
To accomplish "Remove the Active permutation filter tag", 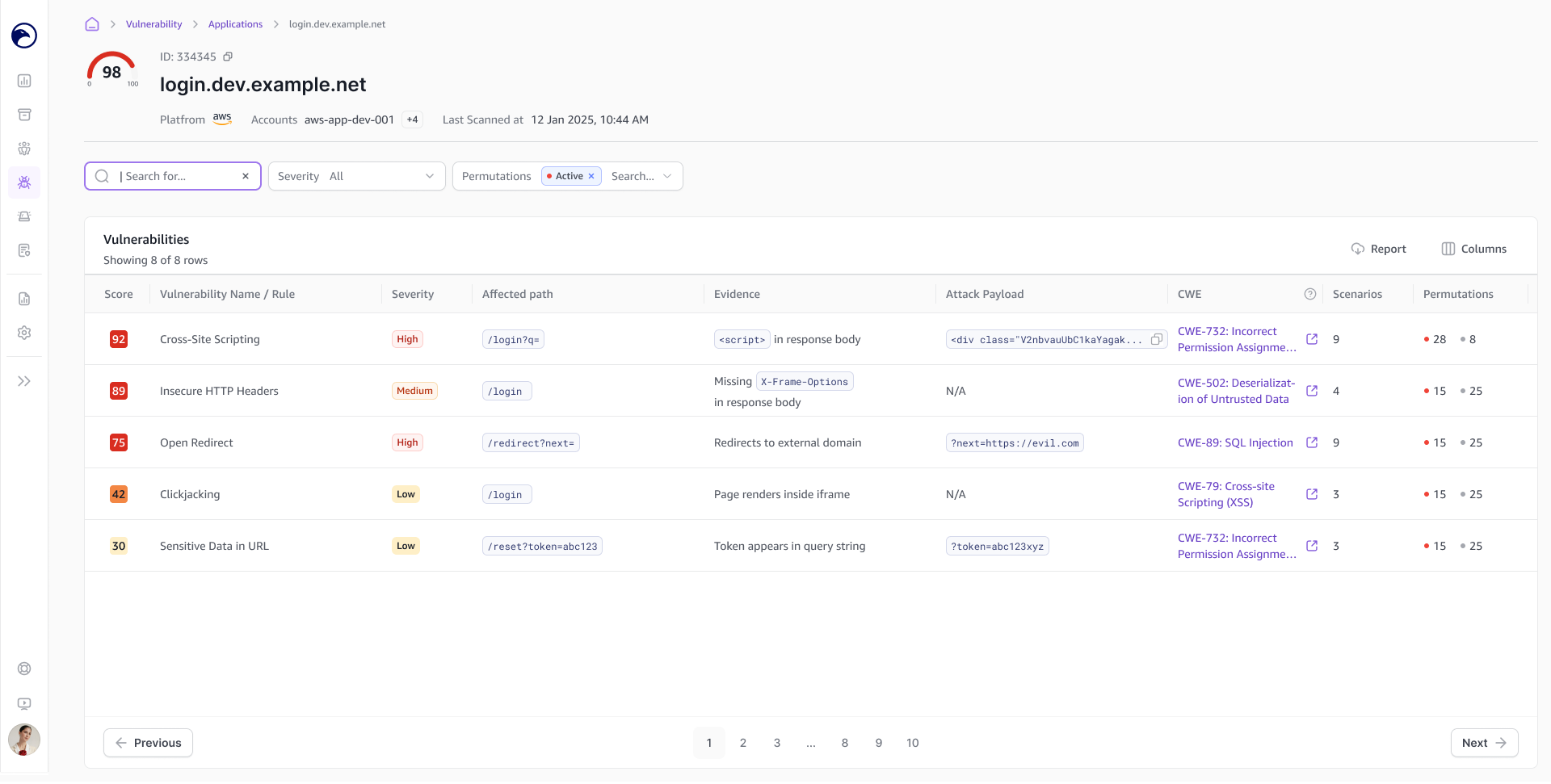I will click(x=591, y=176).
